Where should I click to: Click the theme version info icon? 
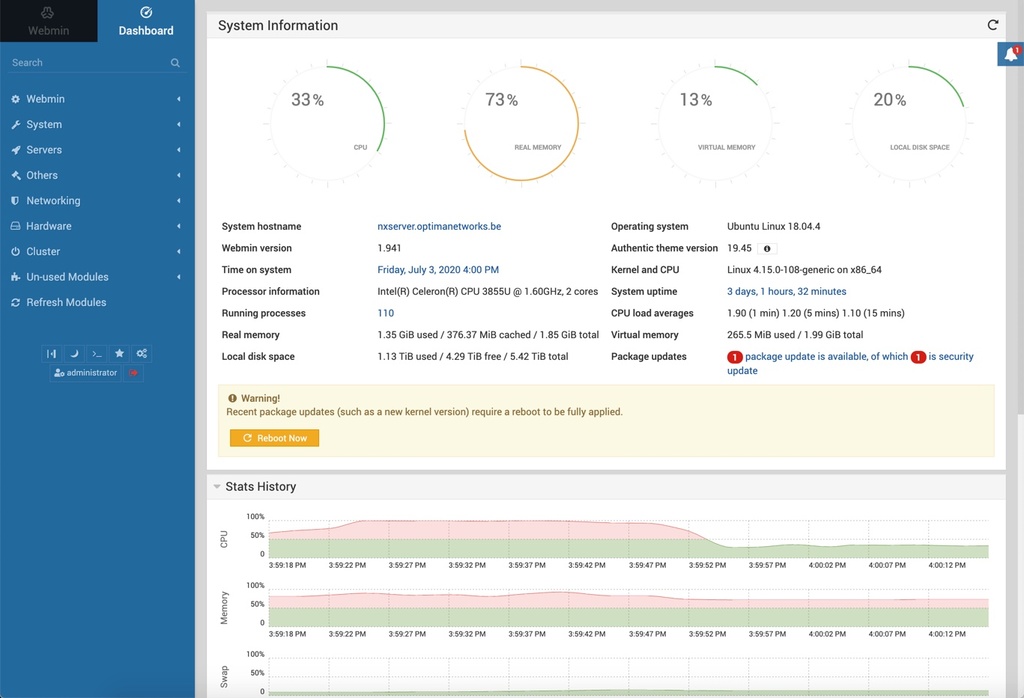[767, 249]
